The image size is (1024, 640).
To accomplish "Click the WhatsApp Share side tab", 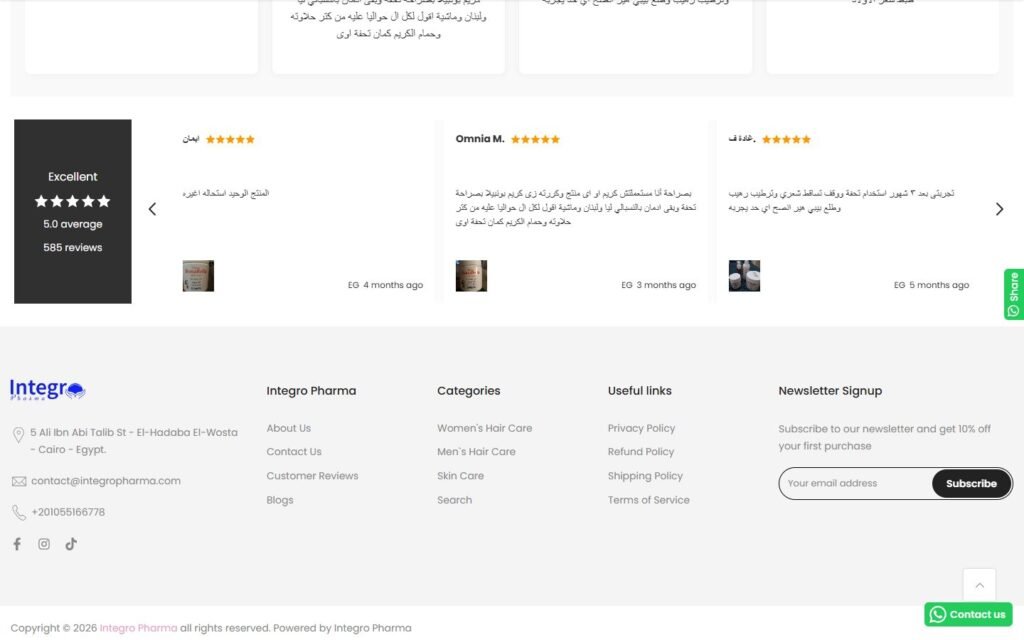I will 1014,295.
